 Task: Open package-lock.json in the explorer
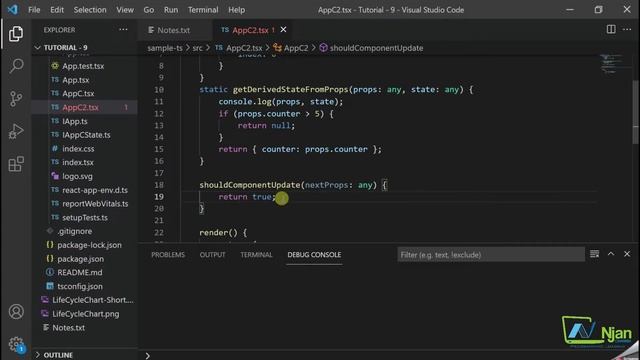(89, 245)
